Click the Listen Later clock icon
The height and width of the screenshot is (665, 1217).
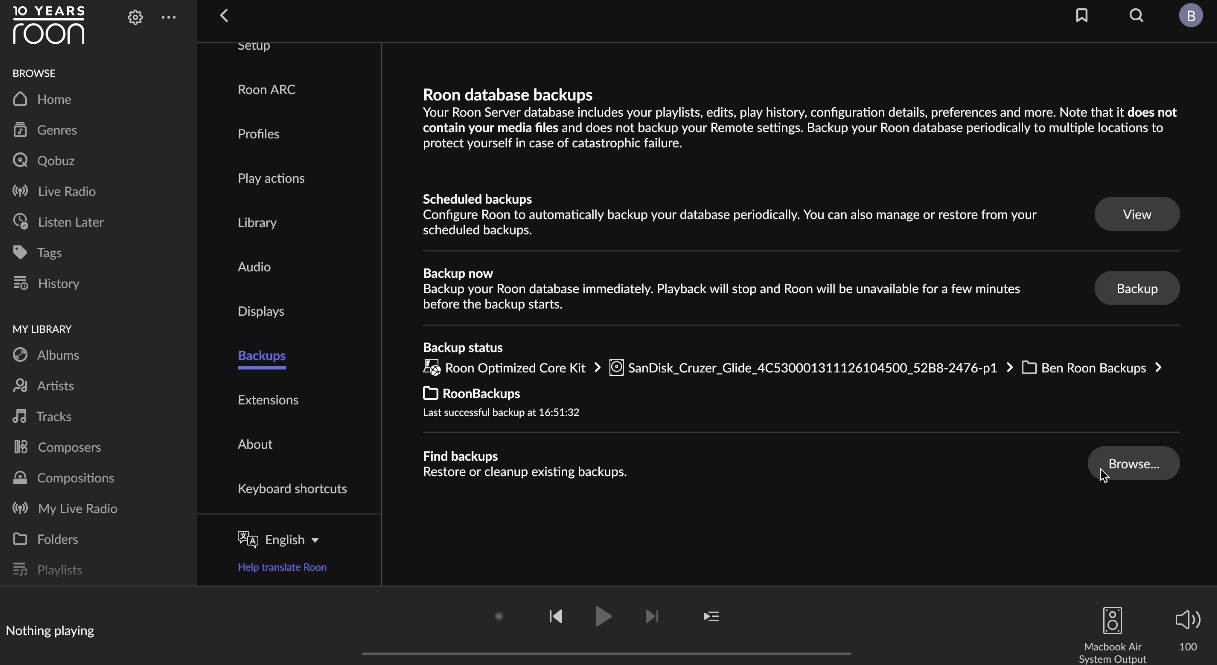(20, 222)
